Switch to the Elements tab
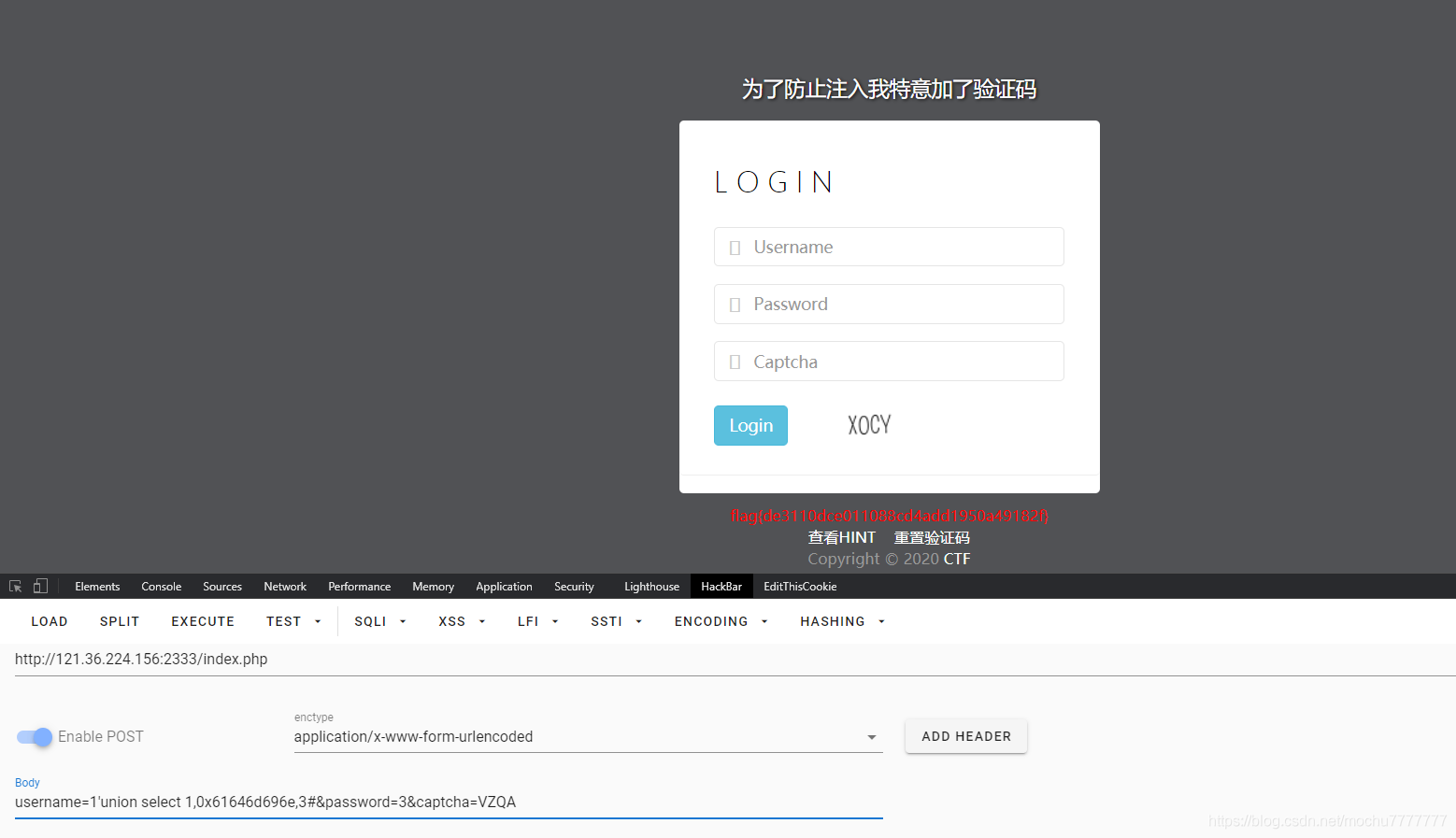 tap(97, 587)
